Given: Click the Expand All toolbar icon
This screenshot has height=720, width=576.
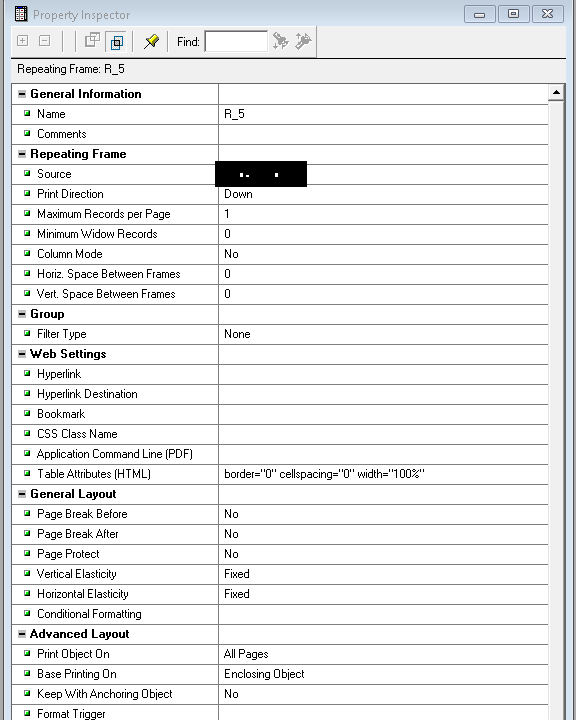Looking at the screenshot, I should 23,41.
